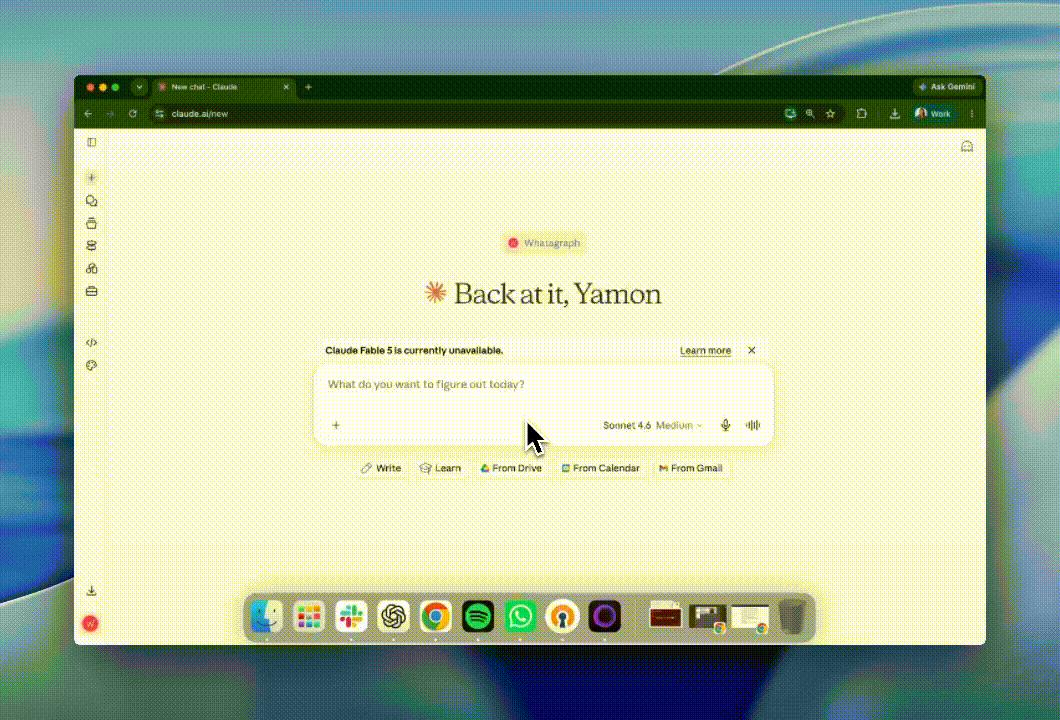The width and height of the screenshot is (1060, 720).
Task: Open Chrome's tab search chevron dropdown
Action: pyautogui.click(x=139, y=87)
